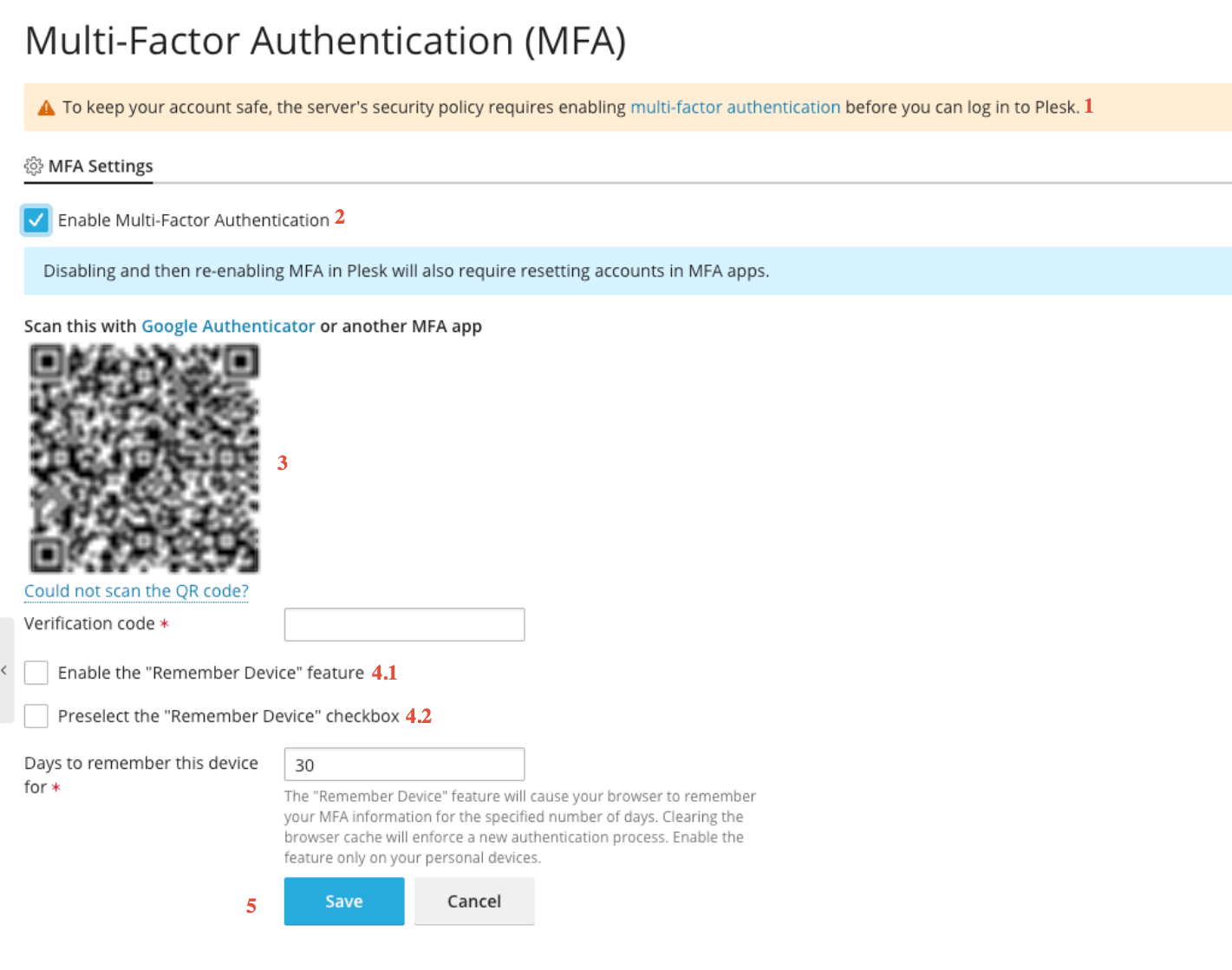Open the MFA Settings gear icon
This screenshot has height=970, width=1232.
click(34, 166)
